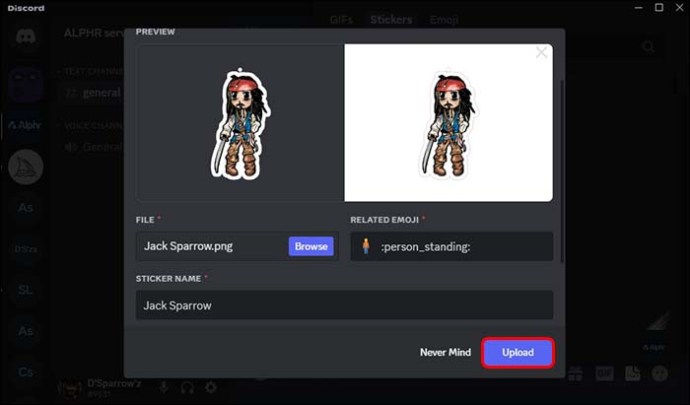Close the sticker upload dialog with X
Viewport: 690px width, 405px height.
pos(541,52)
